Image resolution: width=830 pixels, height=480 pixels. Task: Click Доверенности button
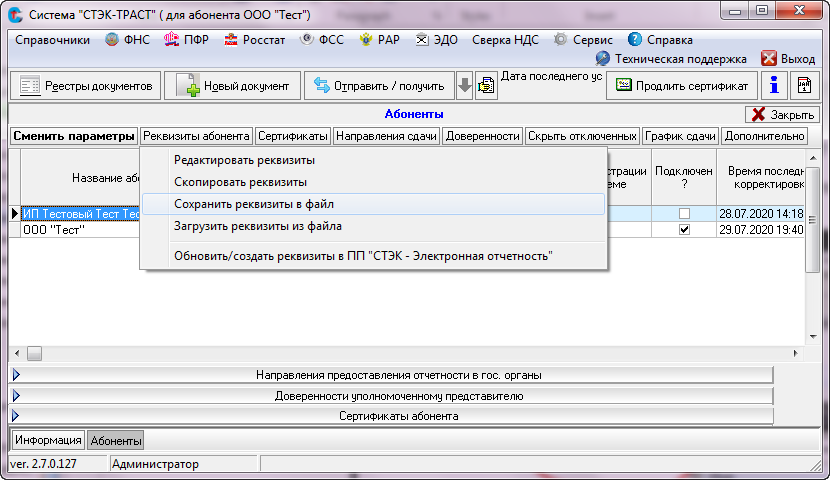coord(483,136)
